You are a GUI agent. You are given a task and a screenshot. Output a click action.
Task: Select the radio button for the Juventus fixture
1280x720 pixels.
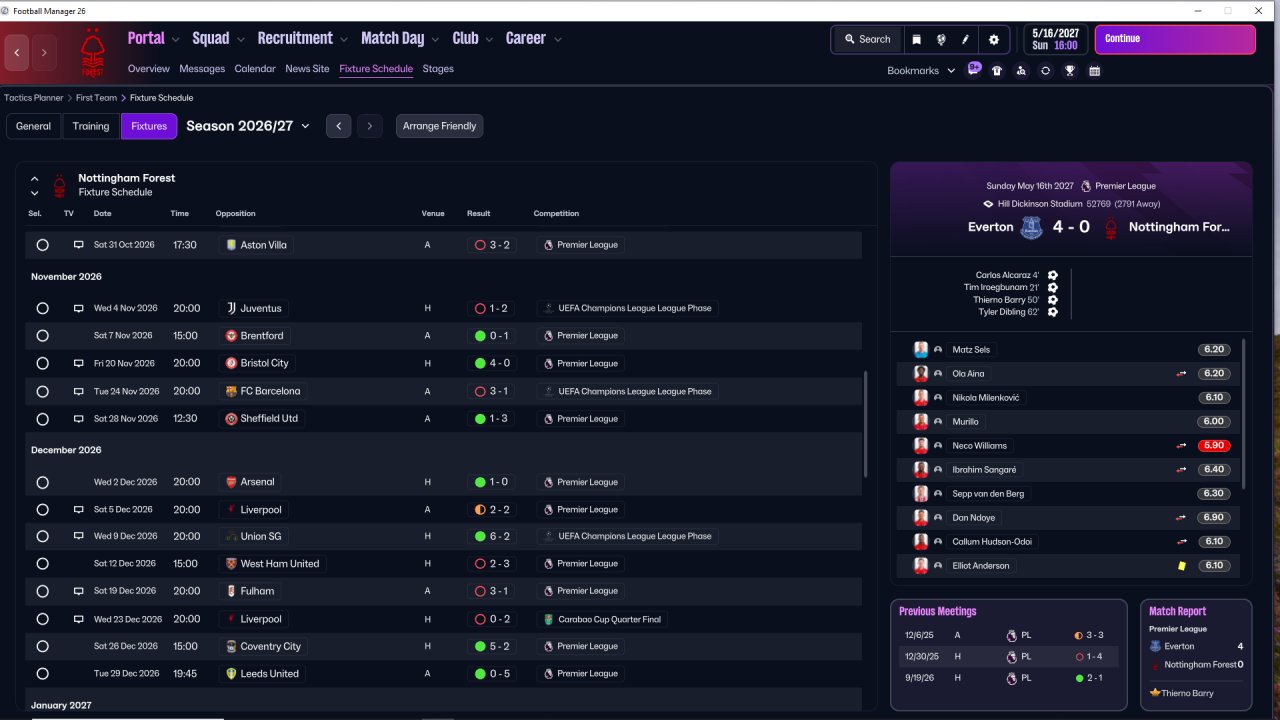[x=42, y=309]
